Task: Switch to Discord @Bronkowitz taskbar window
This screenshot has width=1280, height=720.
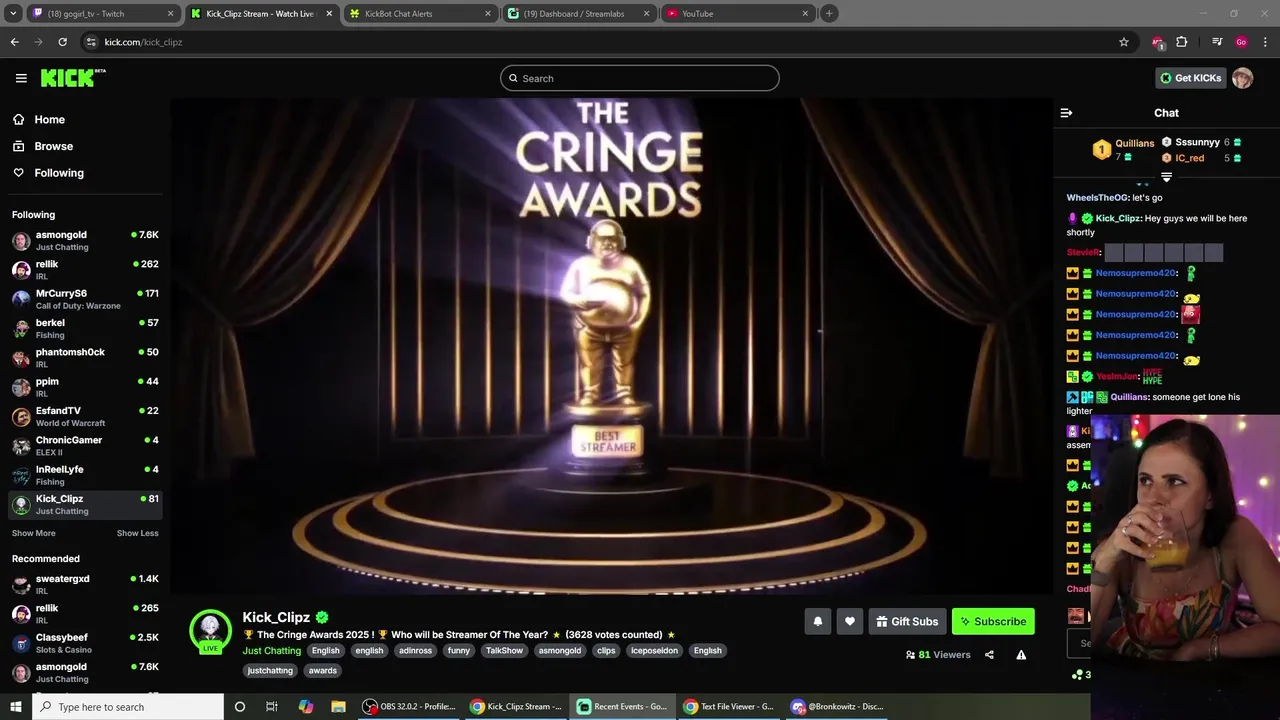Action: (x=837, y=707)
